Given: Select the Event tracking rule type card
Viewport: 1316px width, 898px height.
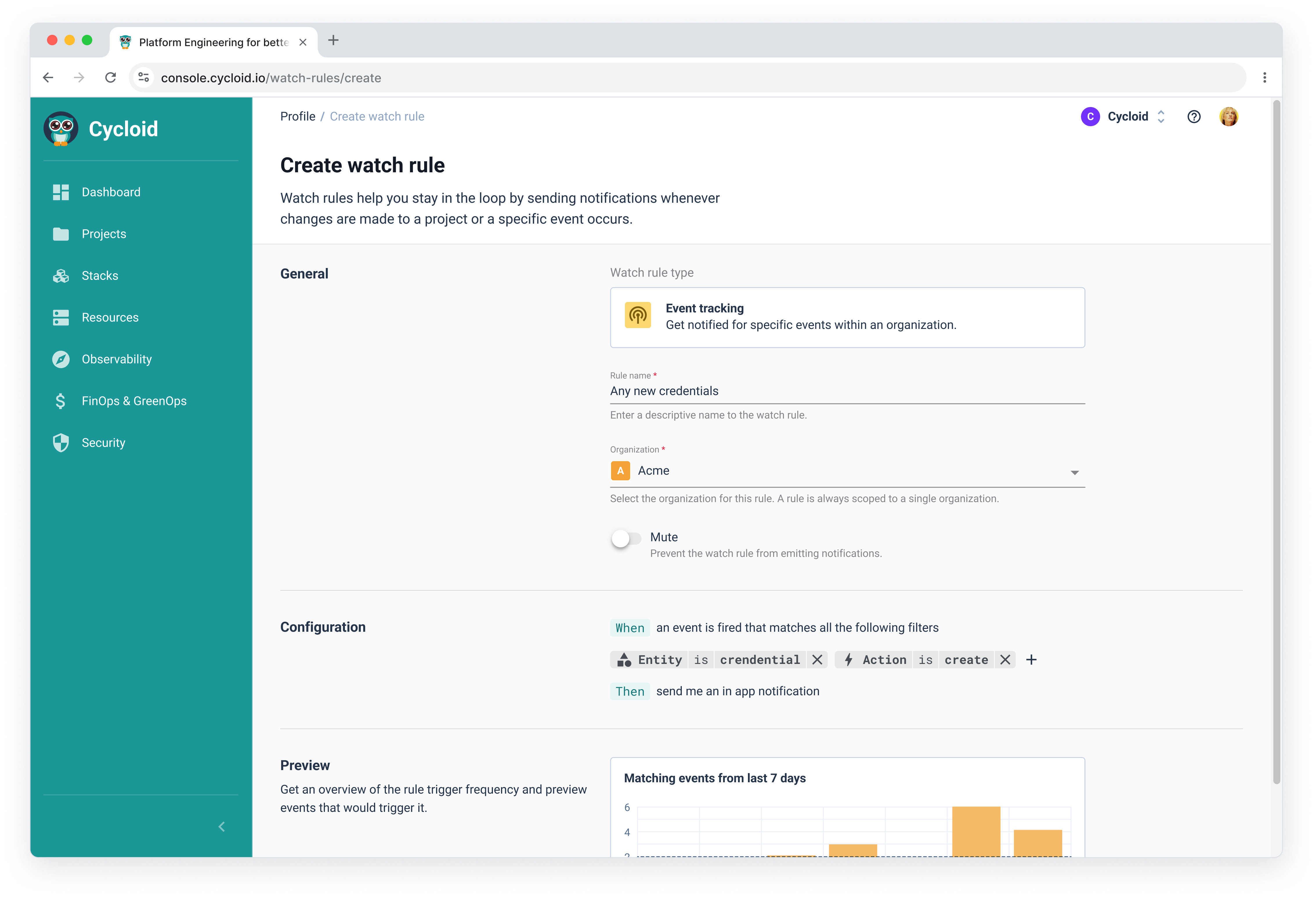Looking at the screenshot, I should point(847,317).
